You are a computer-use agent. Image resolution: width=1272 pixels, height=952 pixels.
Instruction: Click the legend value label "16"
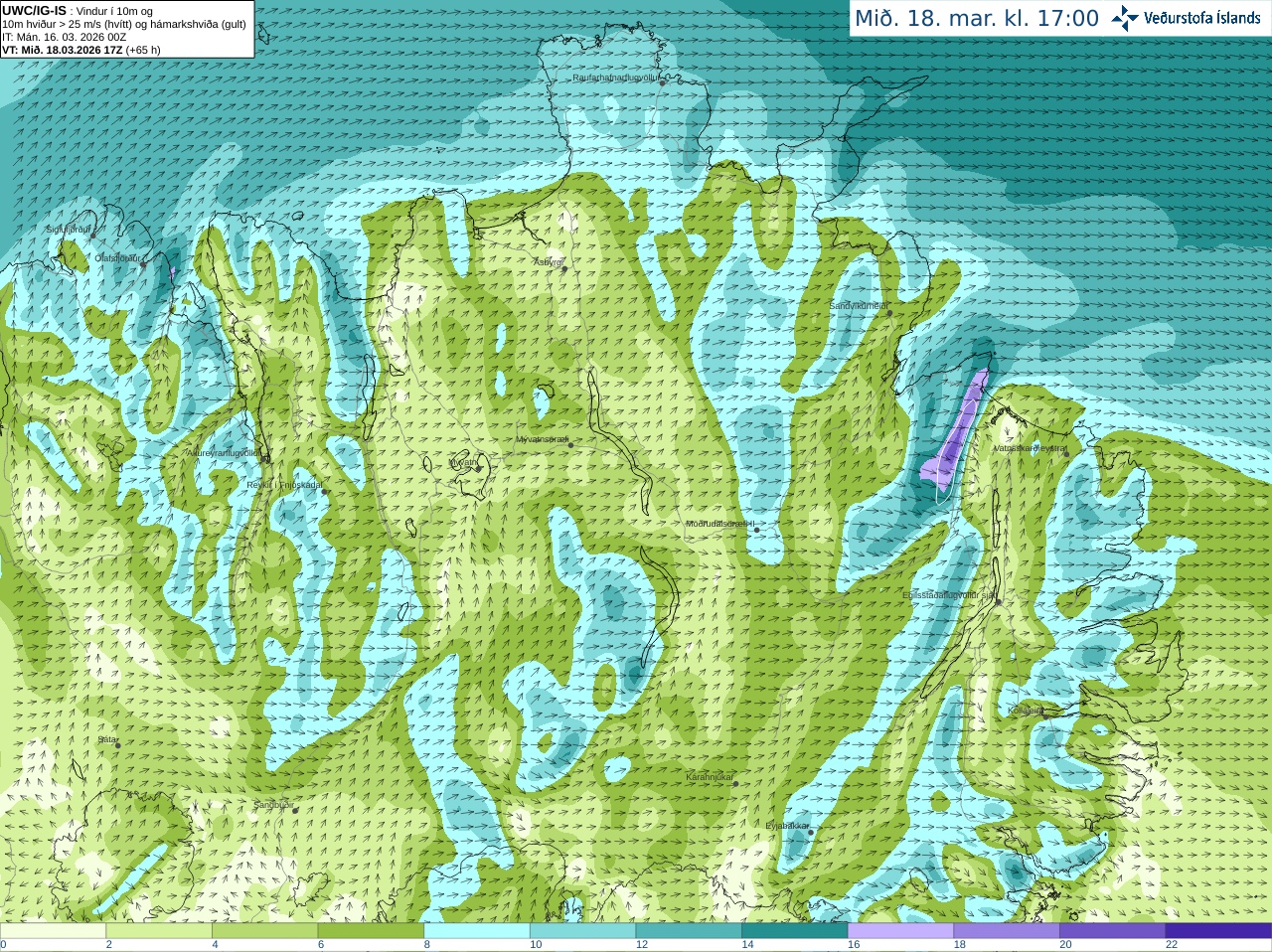tap(854, 945)
